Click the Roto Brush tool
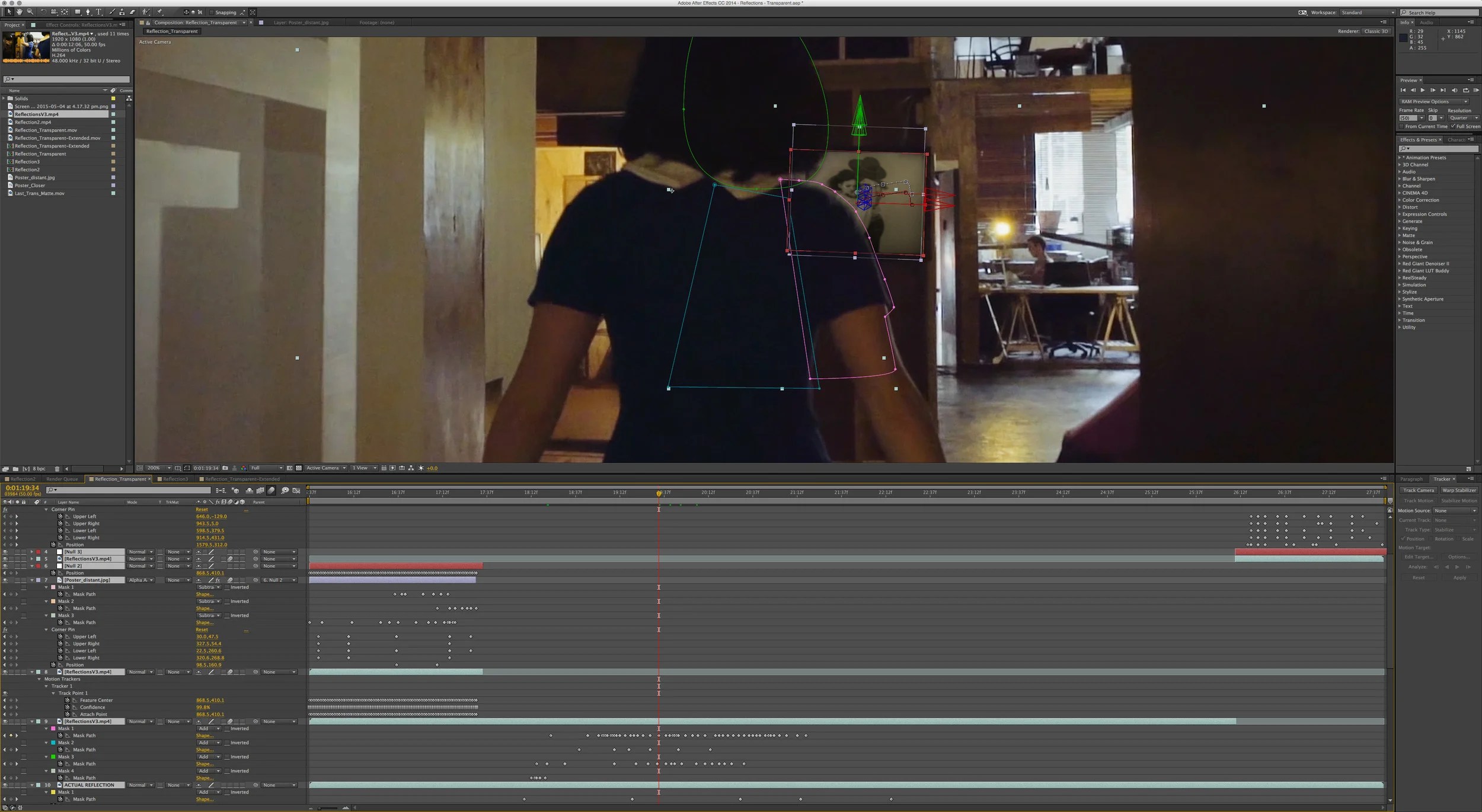Screen dimensions: 1482x812 146,12
